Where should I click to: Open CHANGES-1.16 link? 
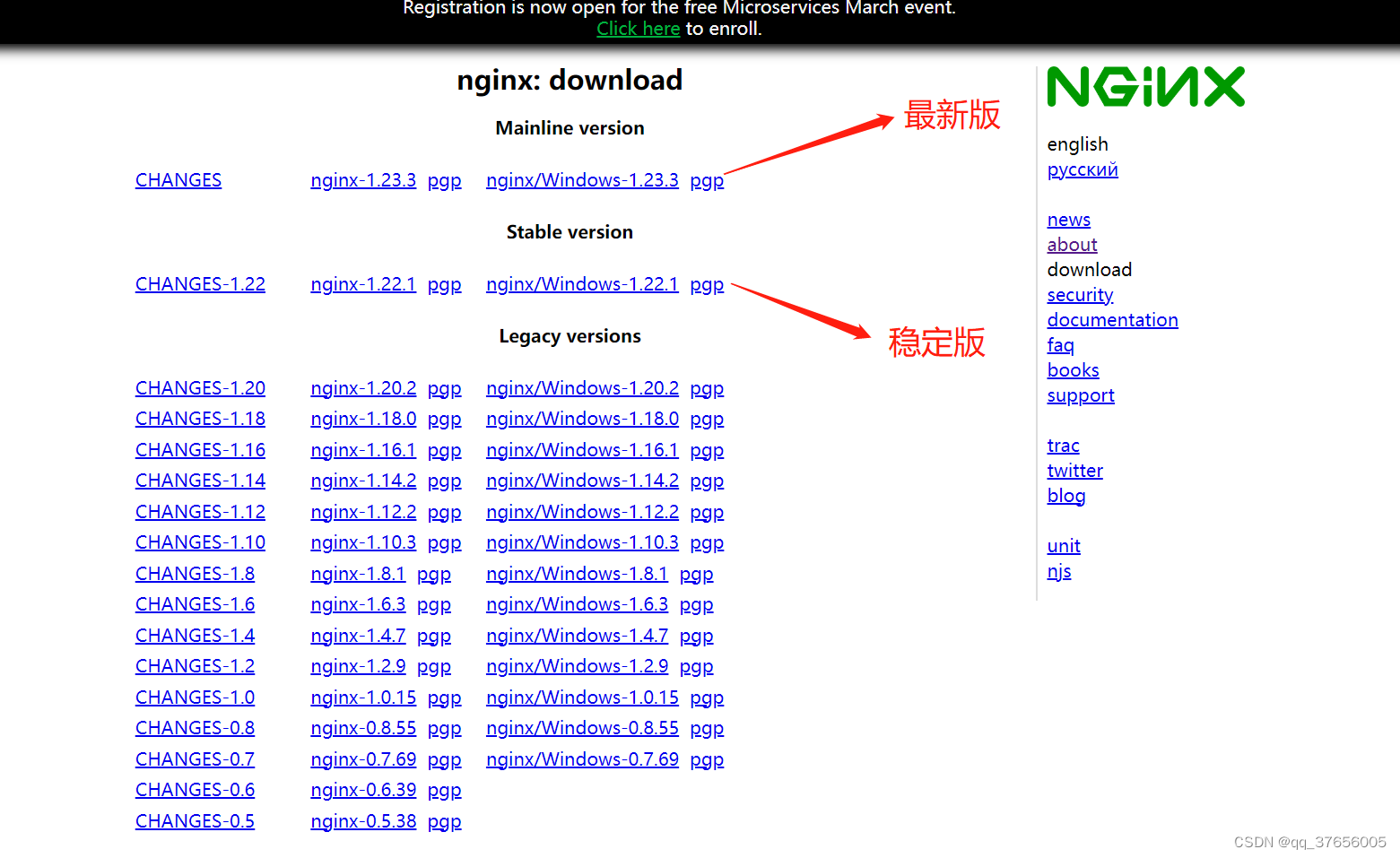(x=200, y=450)
